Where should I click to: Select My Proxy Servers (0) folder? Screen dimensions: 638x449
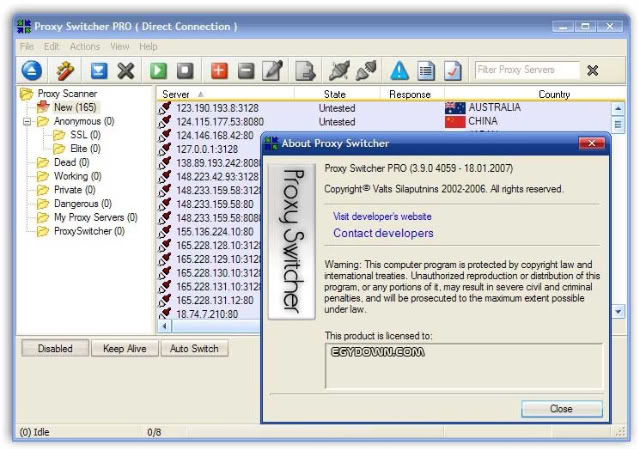96,217
